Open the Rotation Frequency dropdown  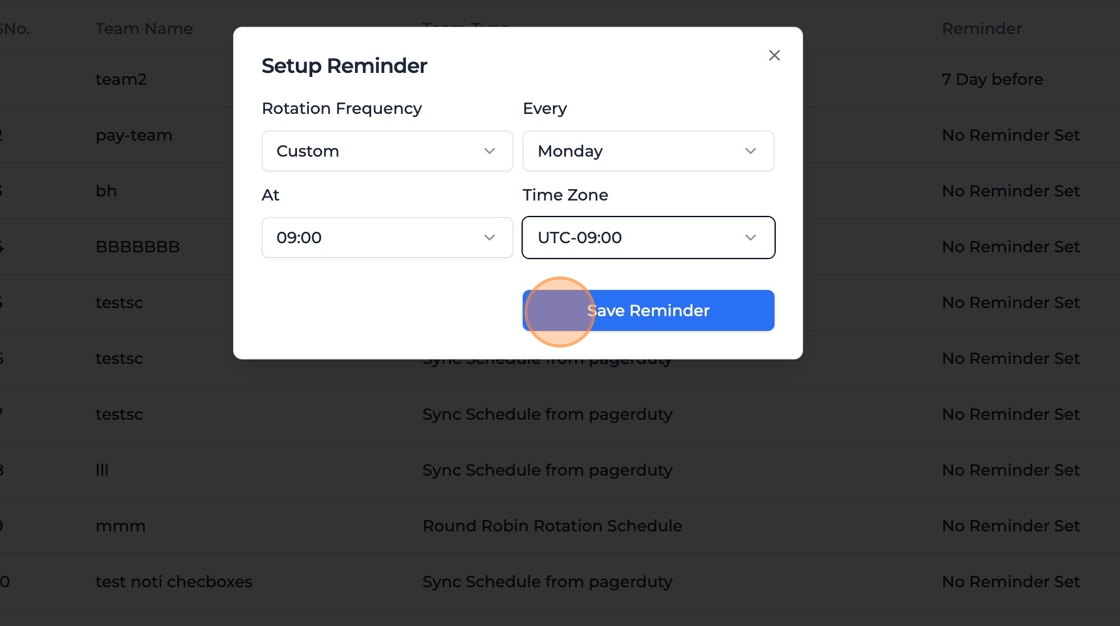click(386, 151)
